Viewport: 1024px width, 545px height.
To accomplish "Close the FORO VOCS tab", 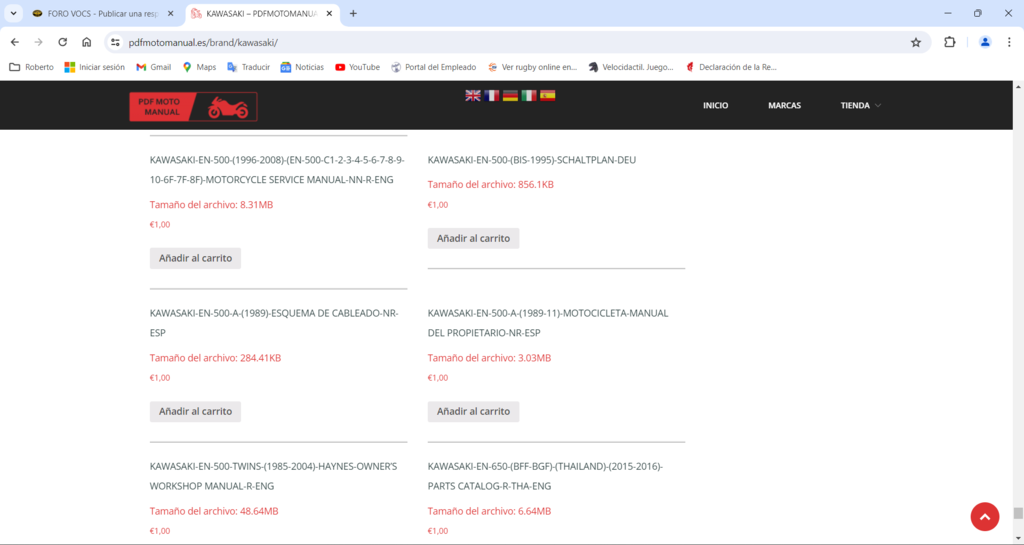I will (170, 13).
